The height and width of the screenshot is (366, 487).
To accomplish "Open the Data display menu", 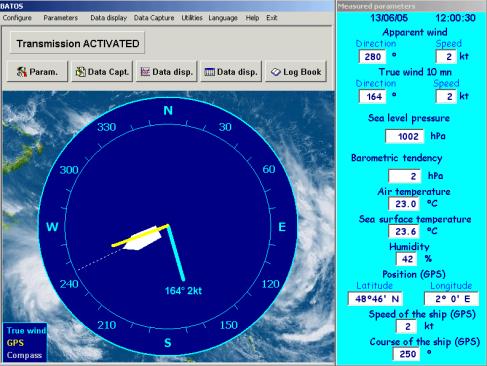I will coord(109,18).
